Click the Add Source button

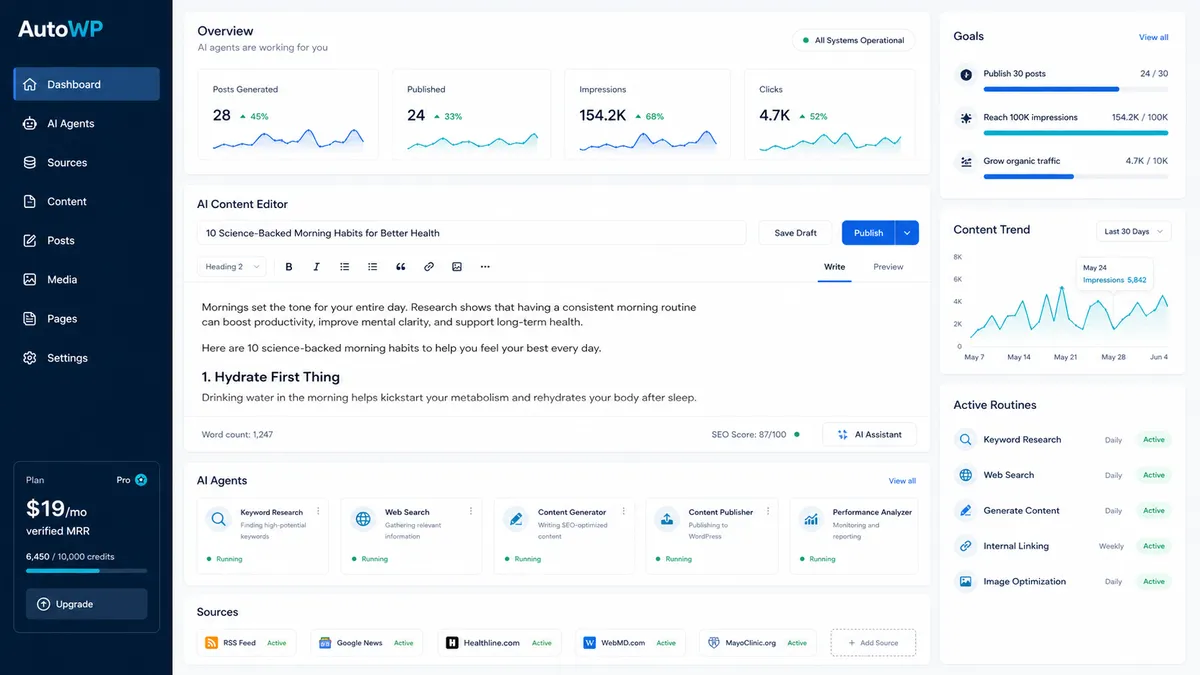tap(873, 643)
